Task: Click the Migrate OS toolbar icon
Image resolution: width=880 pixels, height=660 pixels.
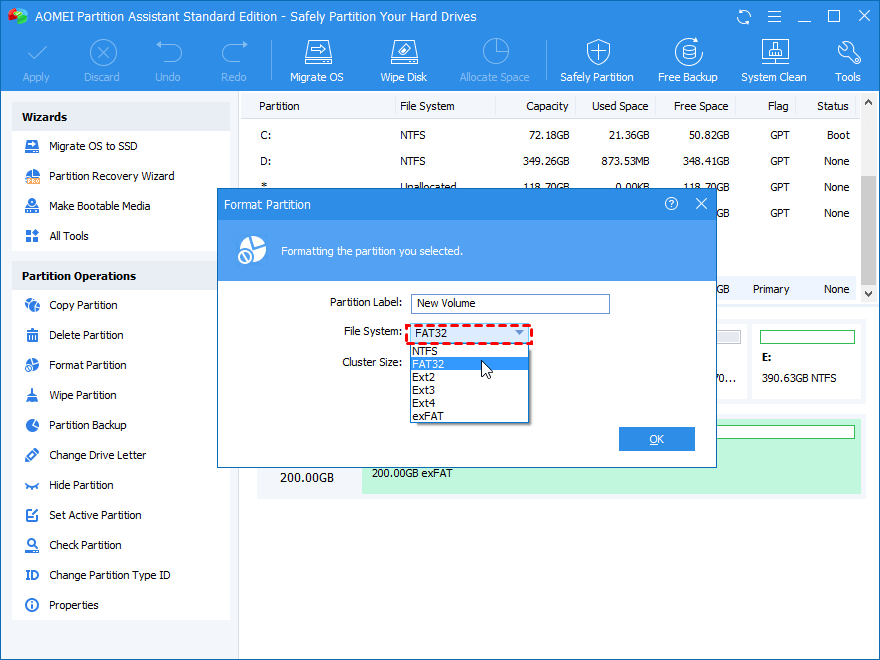Action: pyautogui.click(x=316, y=60)
